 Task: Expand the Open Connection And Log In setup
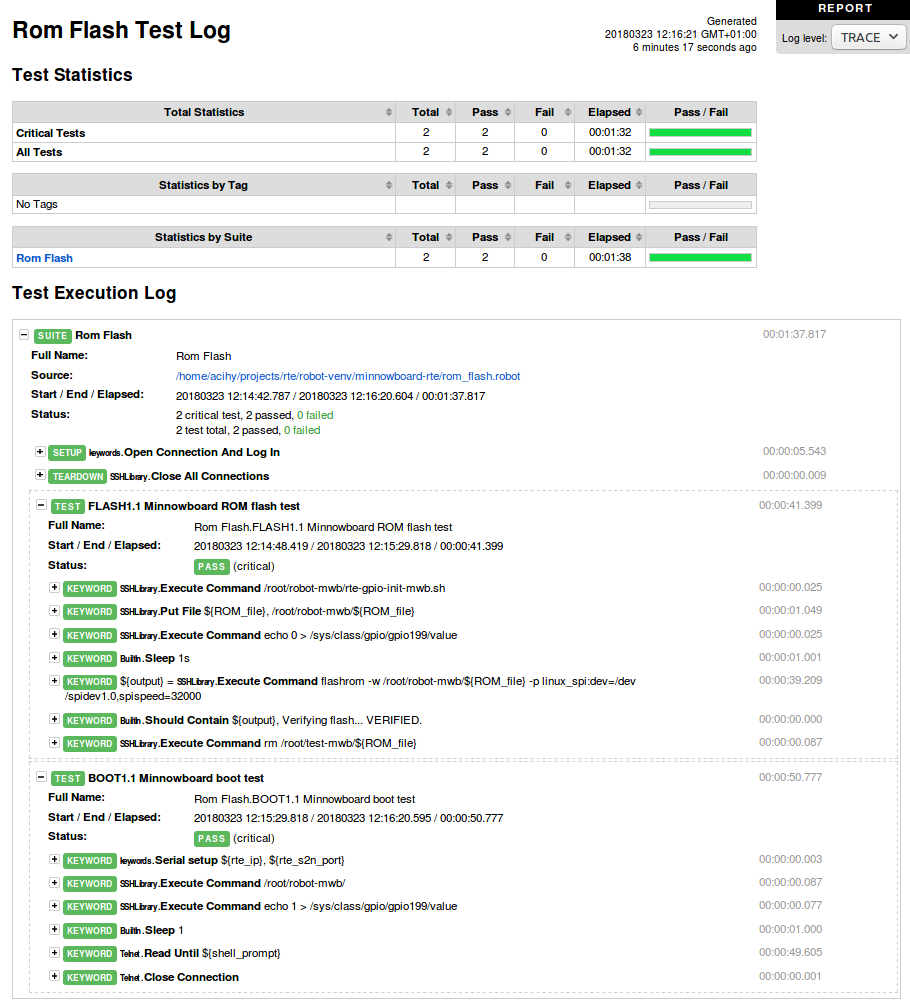coord(40,452)
